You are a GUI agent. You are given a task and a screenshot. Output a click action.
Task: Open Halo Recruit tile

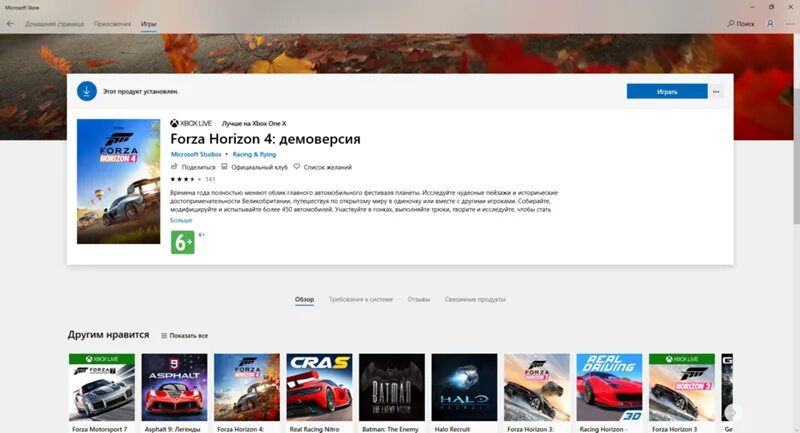pos(464,392)
